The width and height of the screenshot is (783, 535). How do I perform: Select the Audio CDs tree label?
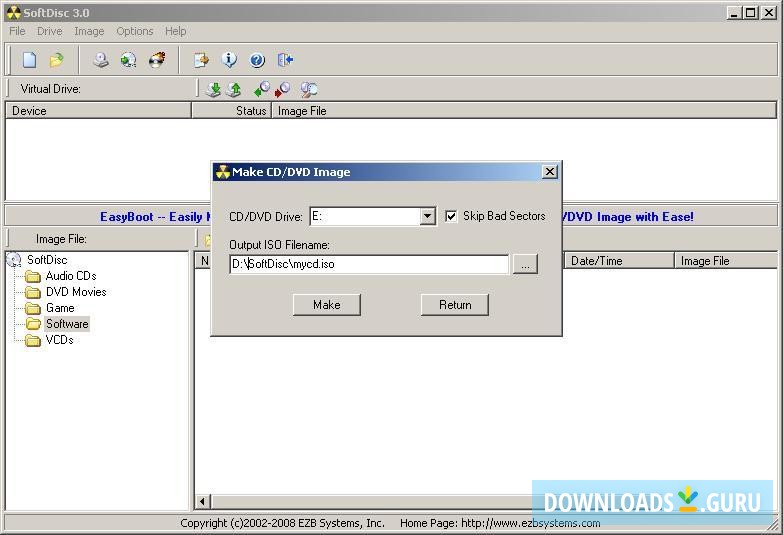point(71,276)
